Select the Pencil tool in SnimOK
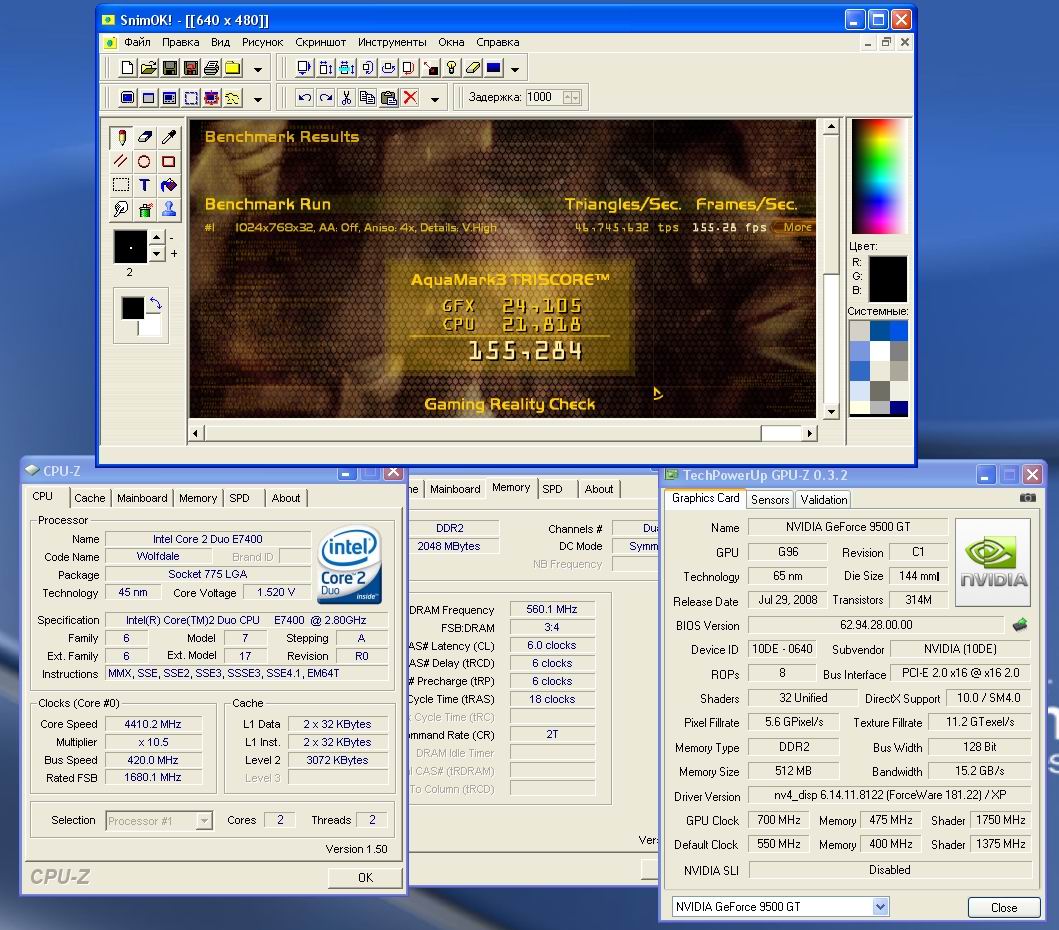The height and width of the screenshot is (930, 1059). pyautogui.click(x=122, y=138)
